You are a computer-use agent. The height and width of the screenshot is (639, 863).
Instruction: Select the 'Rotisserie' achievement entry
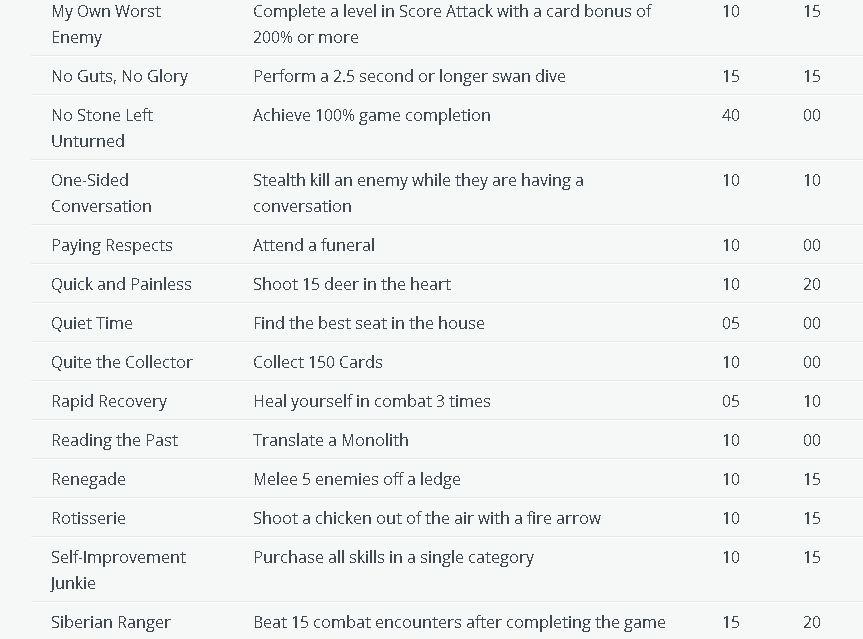(x=89, y=518)
